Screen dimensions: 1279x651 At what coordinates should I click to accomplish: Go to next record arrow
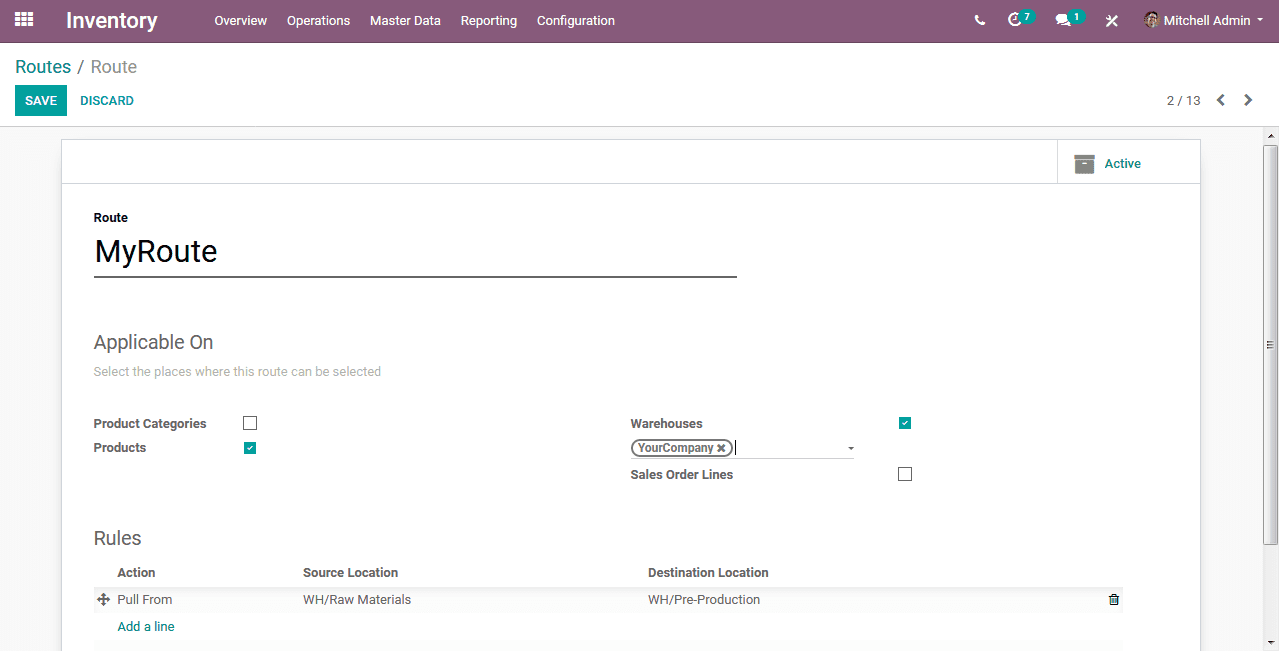click(x=1248, y=100)
